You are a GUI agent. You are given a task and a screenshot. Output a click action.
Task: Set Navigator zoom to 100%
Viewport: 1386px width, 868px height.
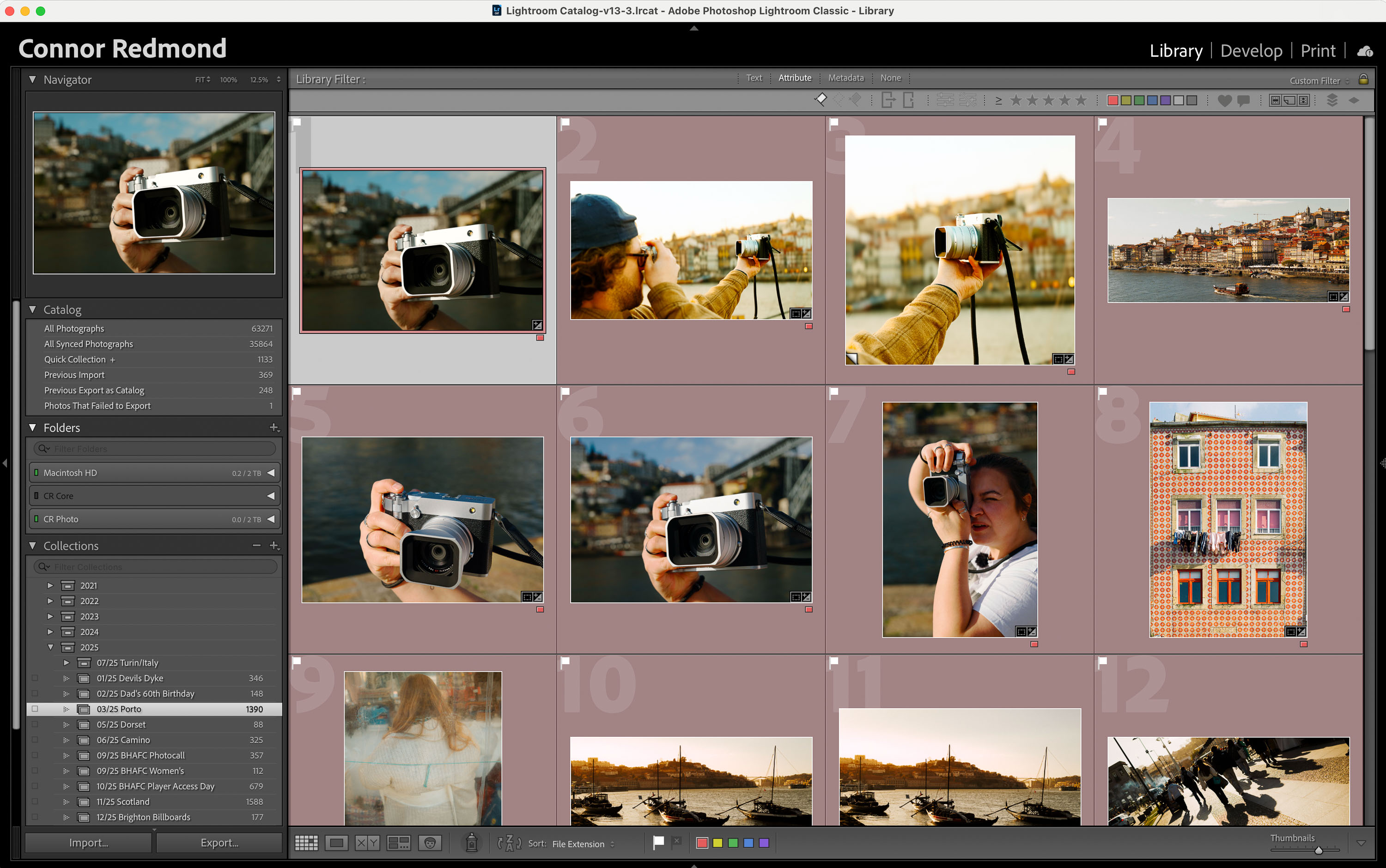(229, 80)
